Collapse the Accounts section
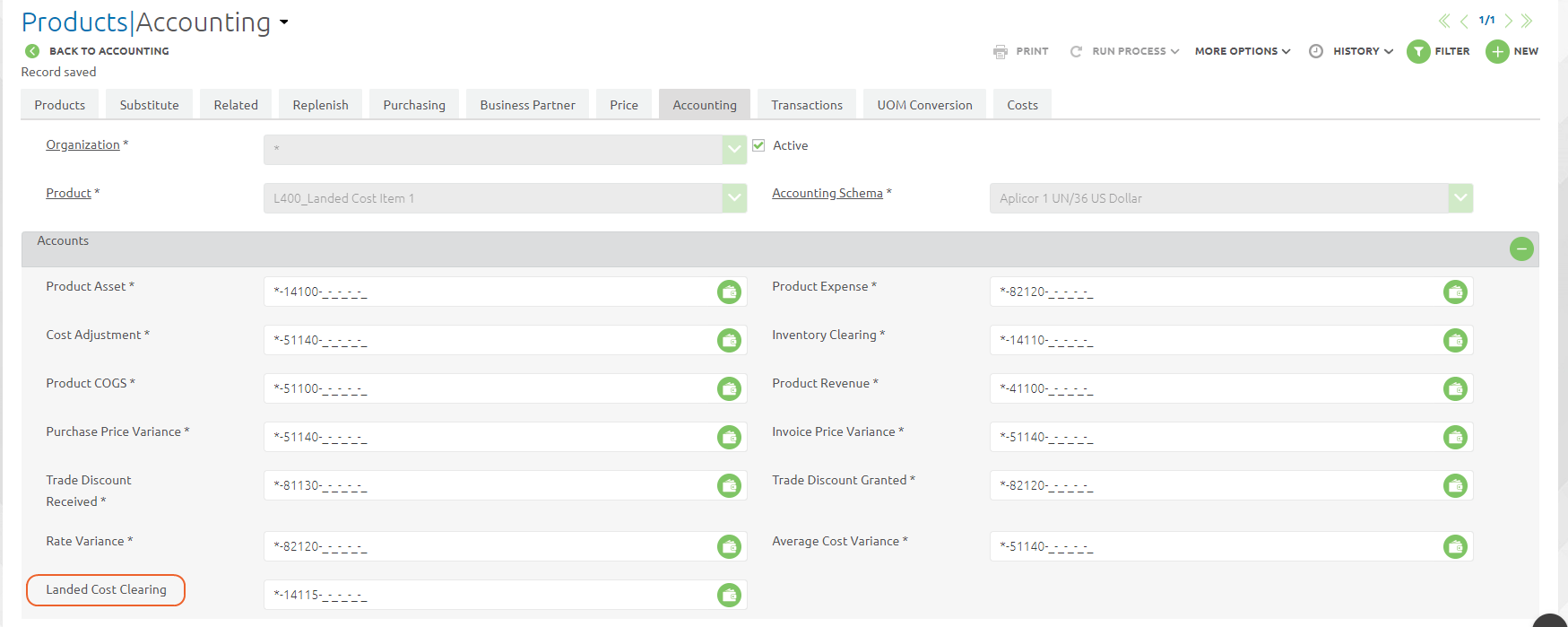Image resolution: width=1568 pixels, height=627 pixels. tap(1521, 248)
